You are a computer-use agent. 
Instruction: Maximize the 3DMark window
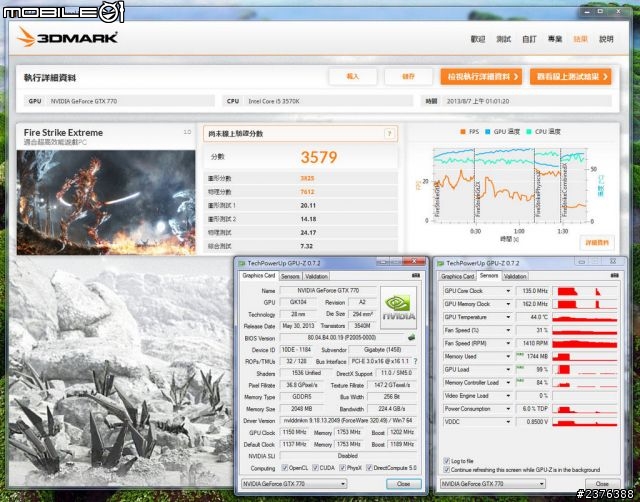click(600, 12)
